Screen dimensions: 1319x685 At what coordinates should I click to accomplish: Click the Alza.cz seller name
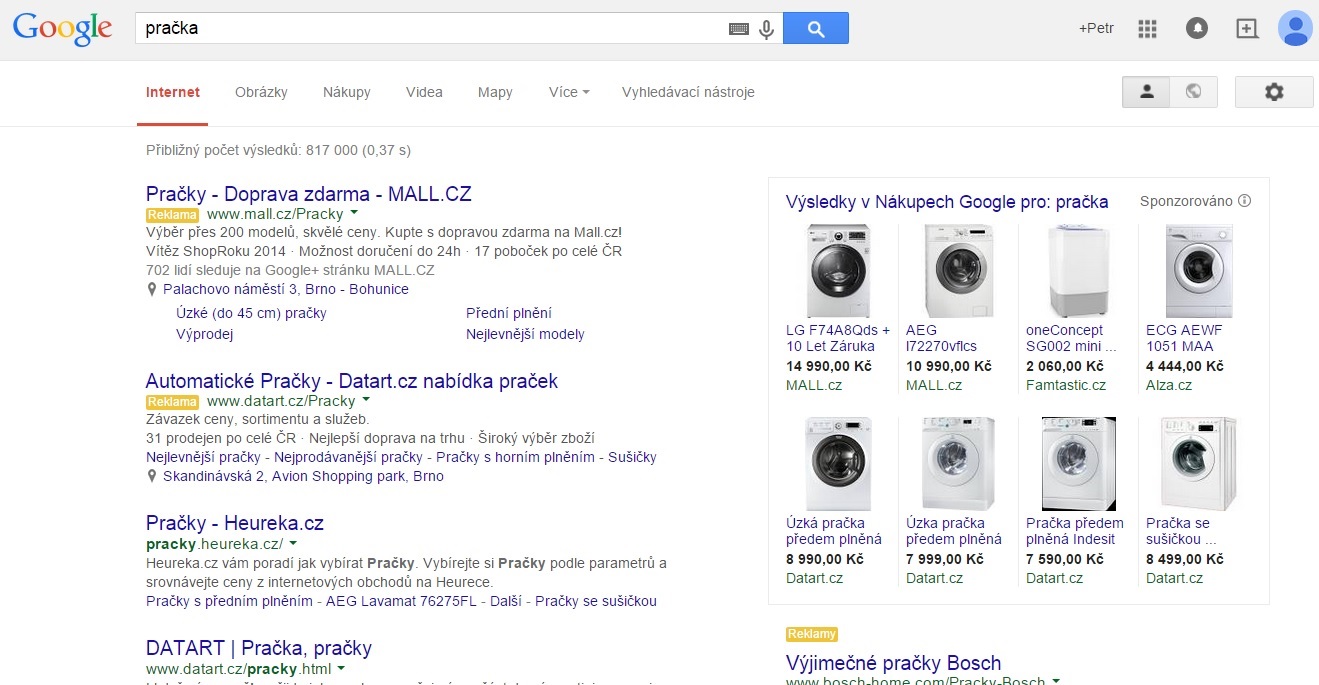(1169, 385)
